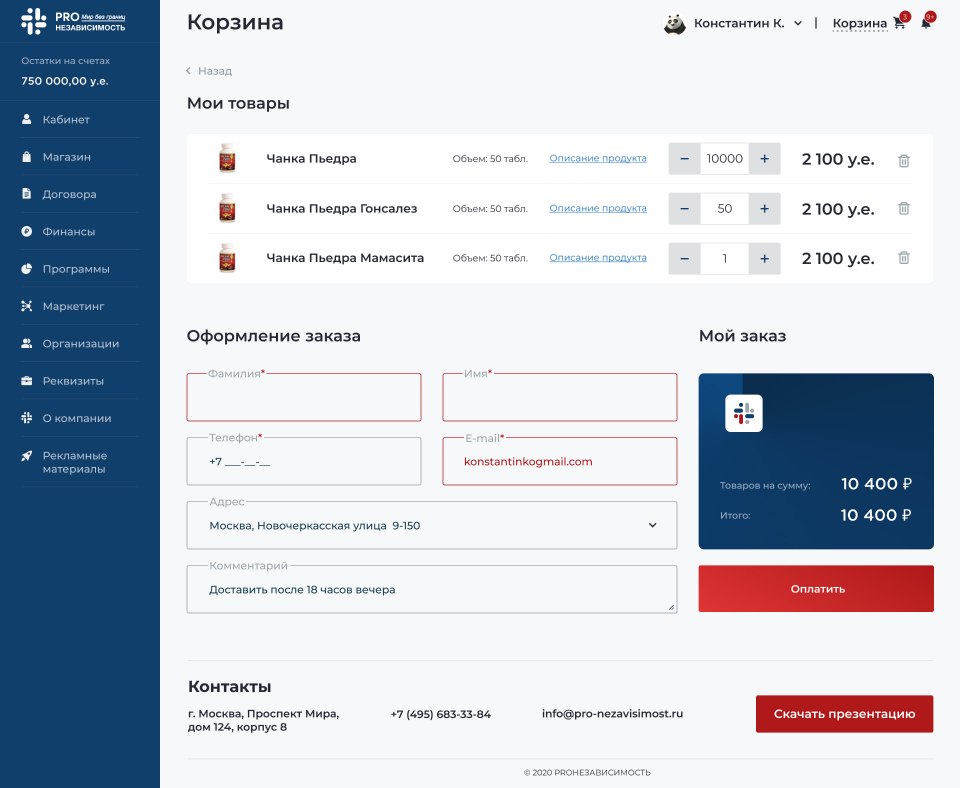Click the panda user avatar

pos(675,23)
